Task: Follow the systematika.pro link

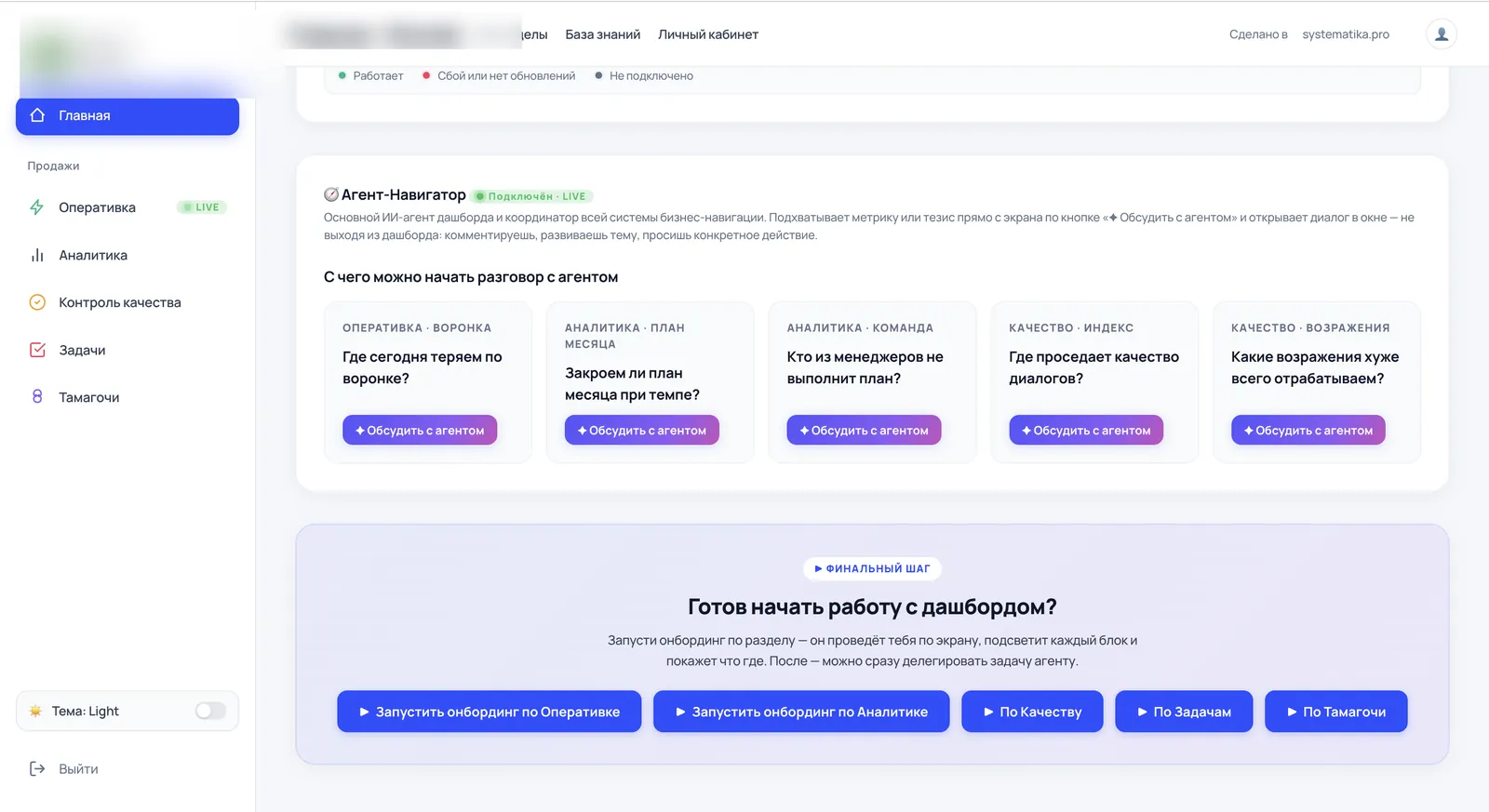Action: point(1346,34)
